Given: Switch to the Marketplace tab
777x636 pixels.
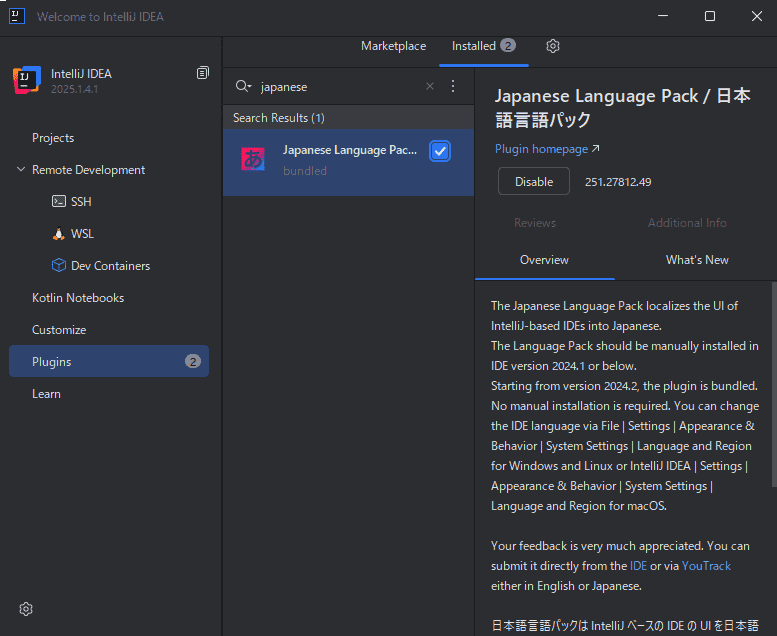Looking at the screenshot, I should [x=393, y=46].
